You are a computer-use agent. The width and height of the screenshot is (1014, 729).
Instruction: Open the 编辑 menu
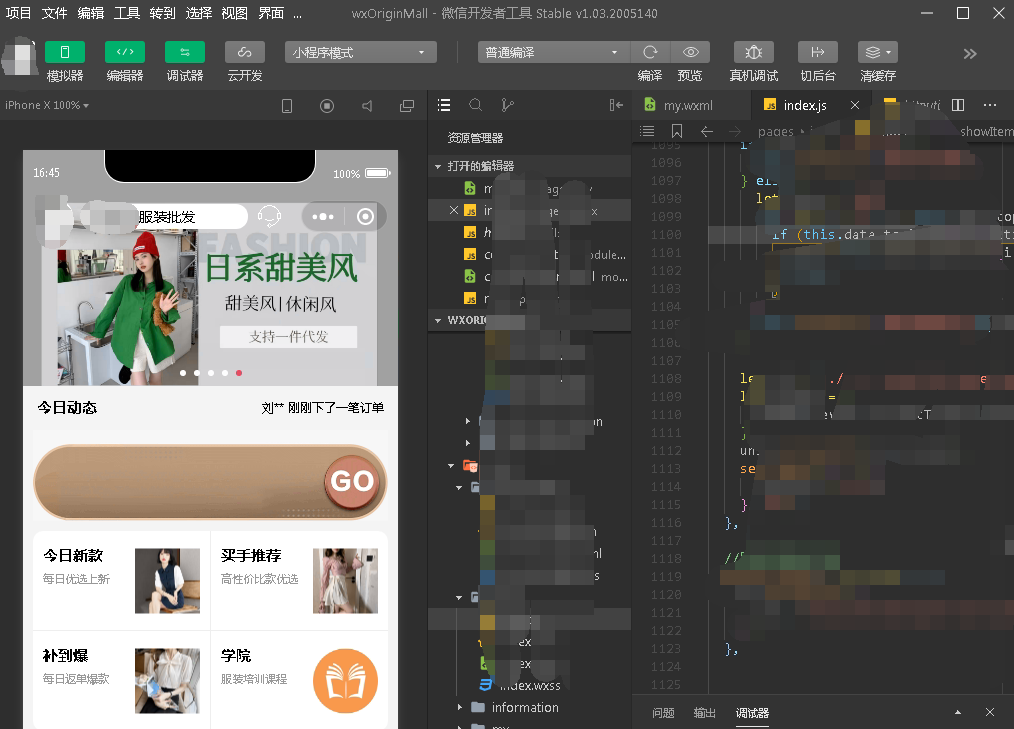[91, 13]
